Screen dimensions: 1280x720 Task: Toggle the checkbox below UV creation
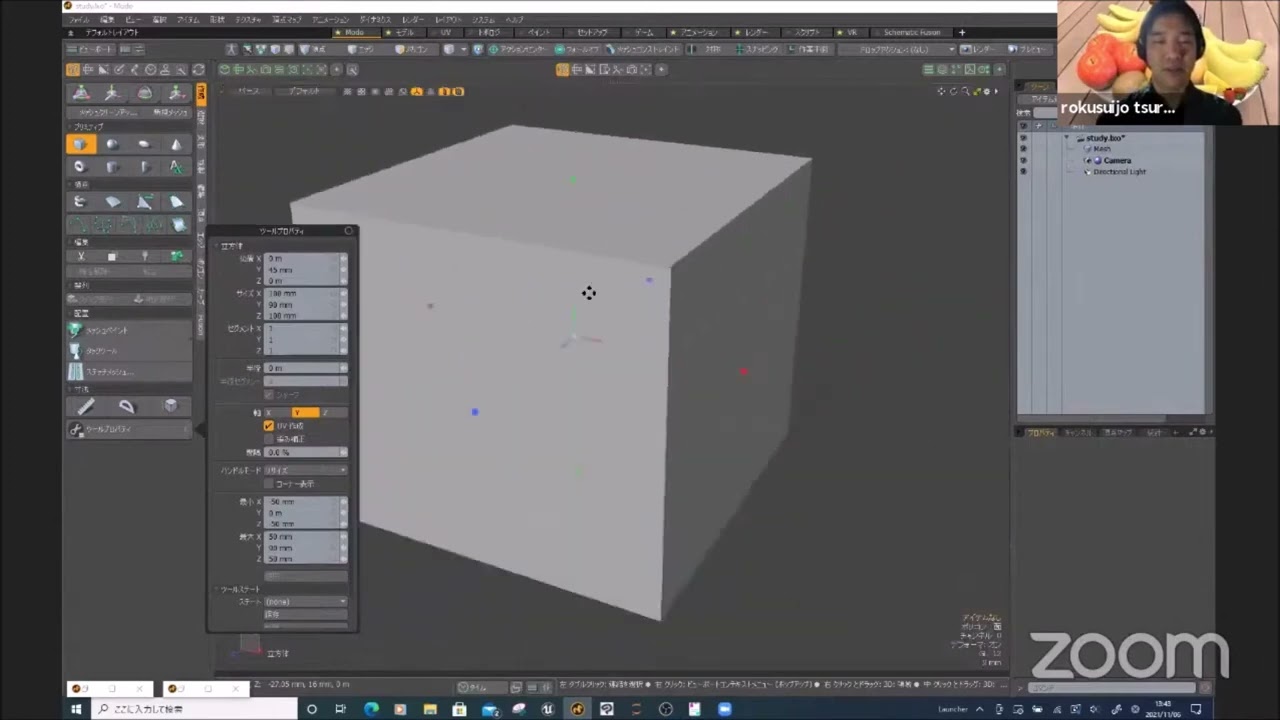coord(268,439)
